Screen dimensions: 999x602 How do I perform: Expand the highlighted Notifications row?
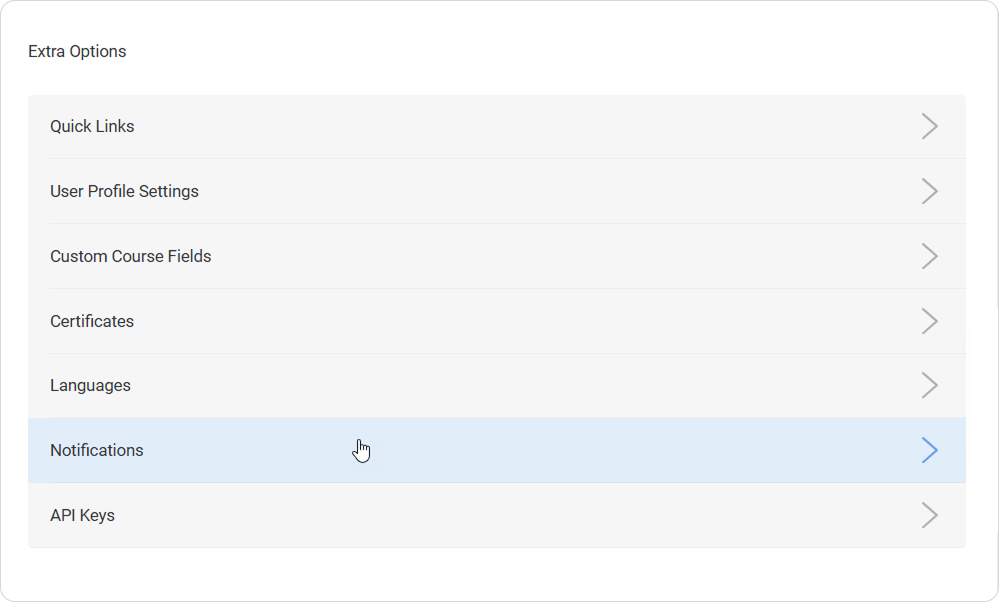[496, 450]
